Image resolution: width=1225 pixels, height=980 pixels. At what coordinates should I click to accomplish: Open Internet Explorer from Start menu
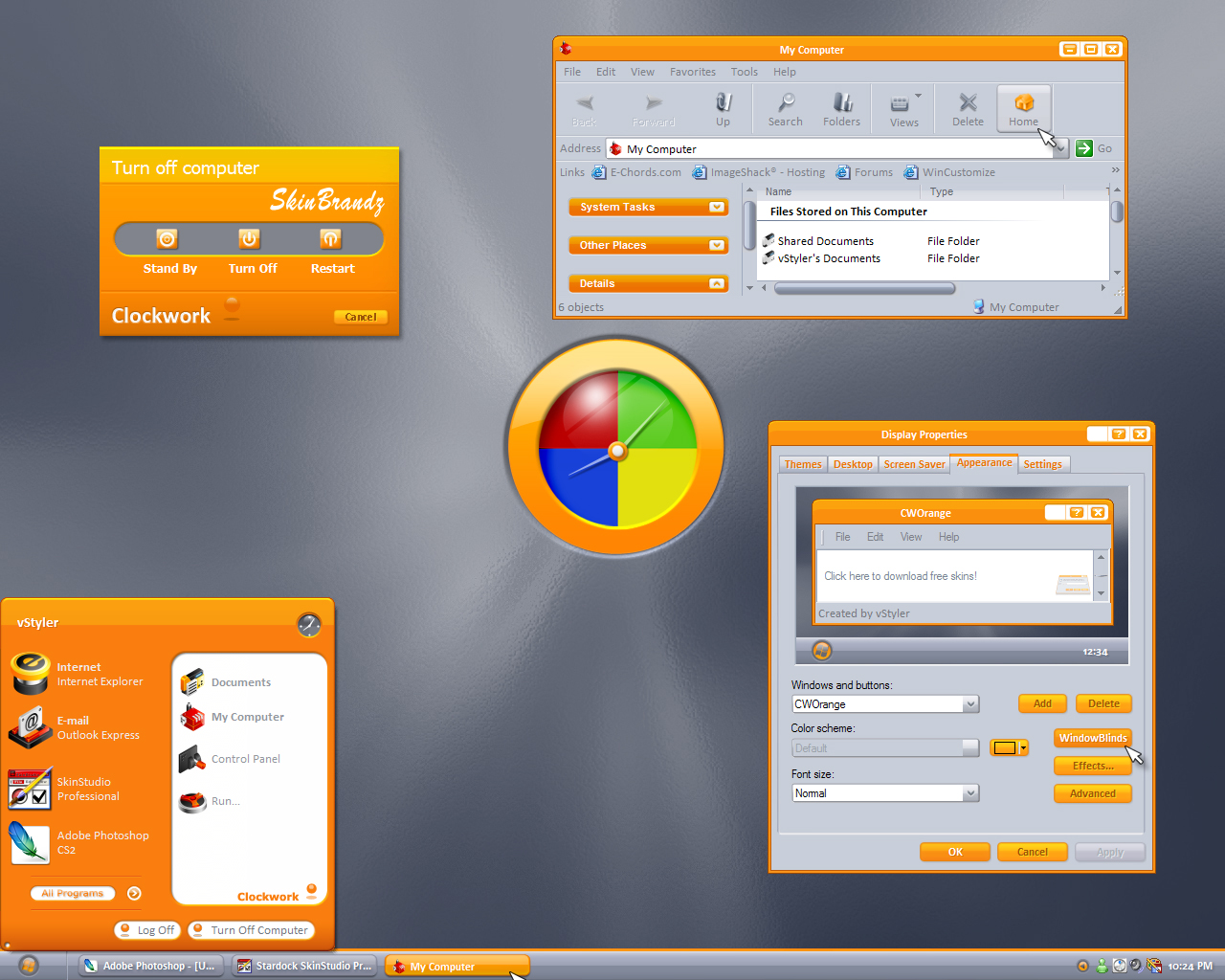pyautogui.click(x=77, y=674)
